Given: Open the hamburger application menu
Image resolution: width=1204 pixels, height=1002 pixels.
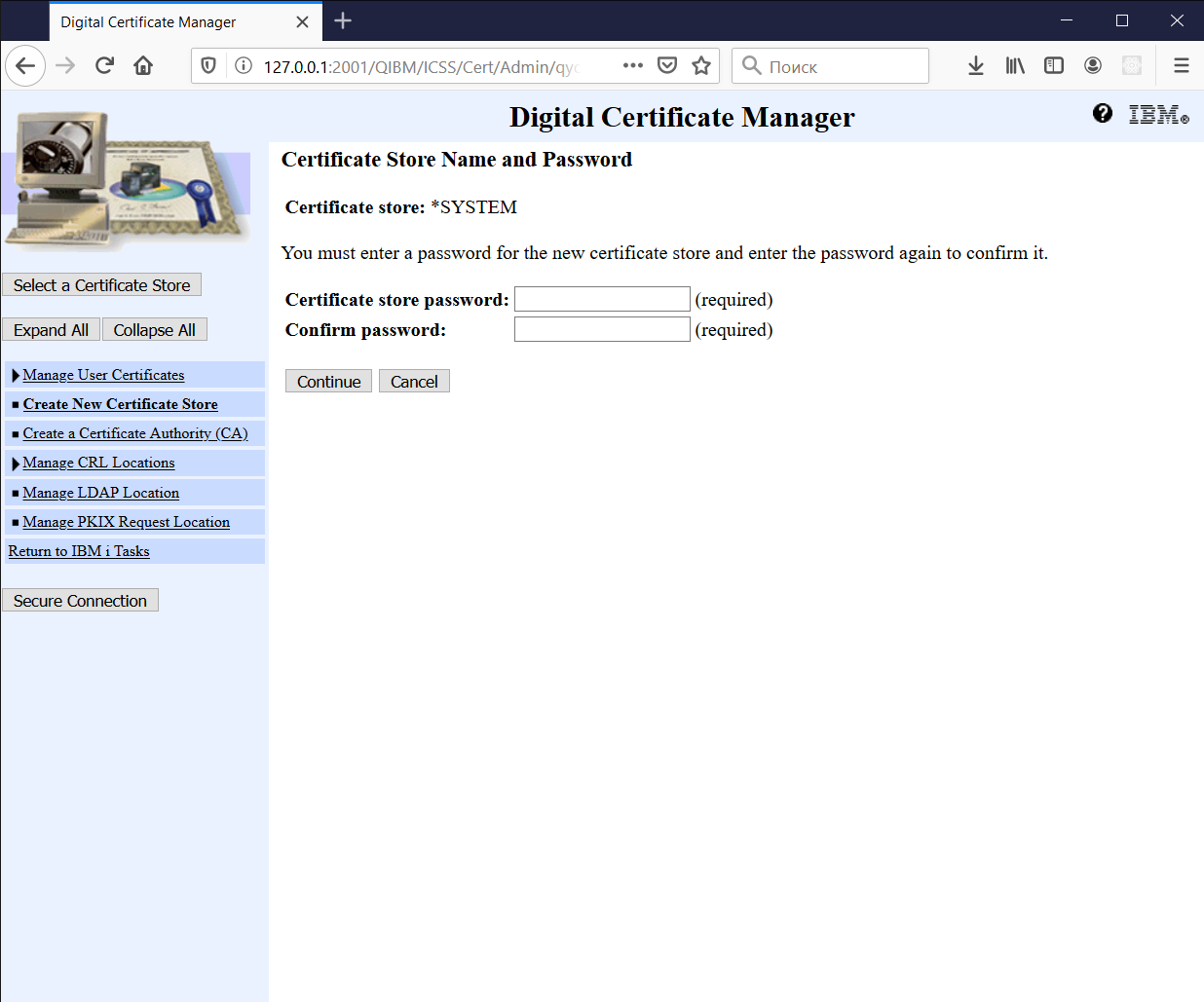Looking at the screenshot, I should tap(1182, 66).
